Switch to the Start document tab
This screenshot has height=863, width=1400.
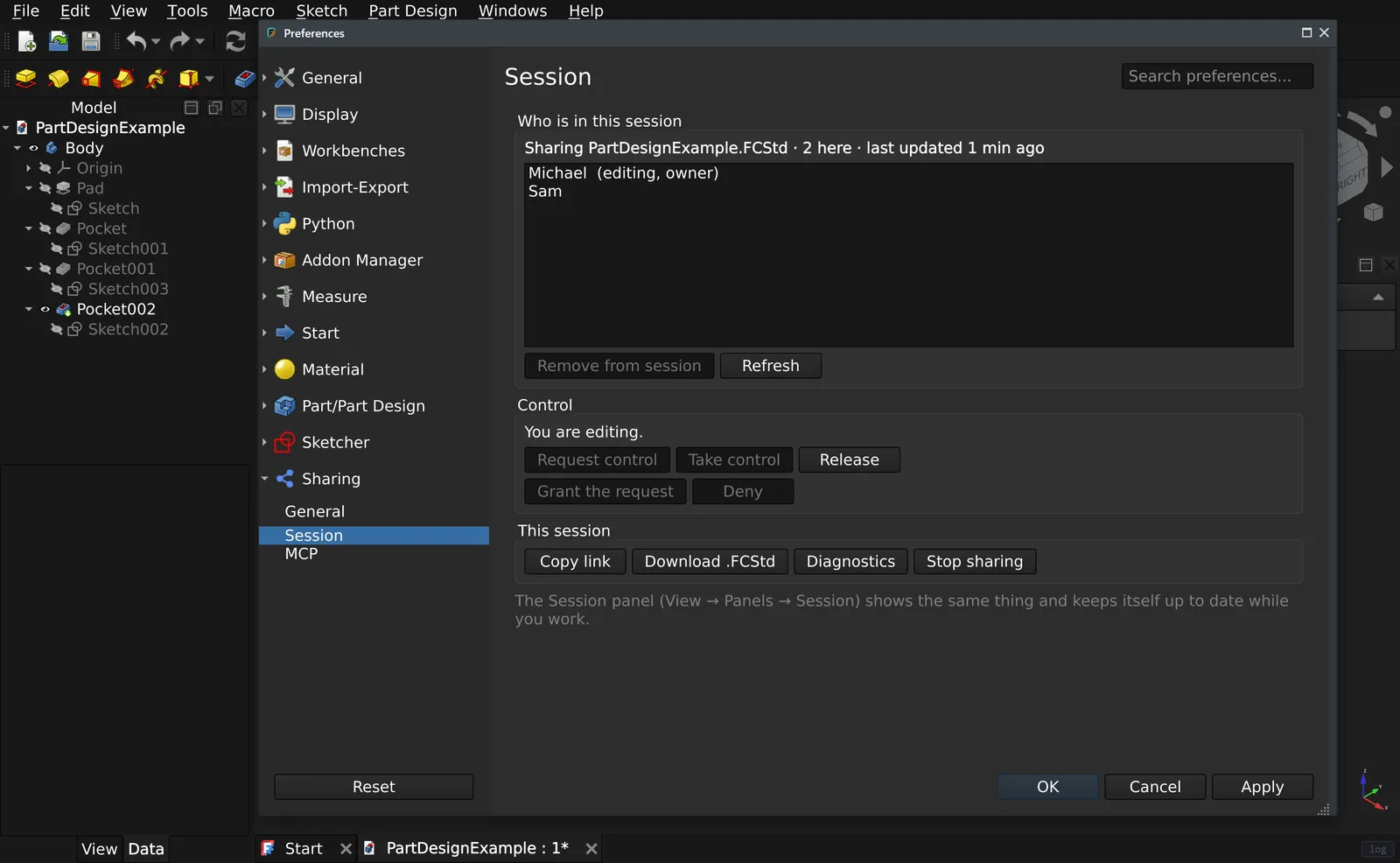304,848
